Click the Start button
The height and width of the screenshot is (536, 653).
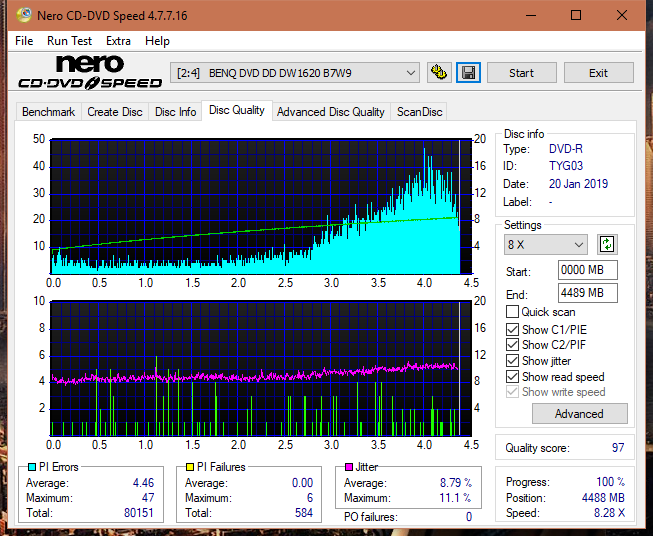click(x=521, y=73)
